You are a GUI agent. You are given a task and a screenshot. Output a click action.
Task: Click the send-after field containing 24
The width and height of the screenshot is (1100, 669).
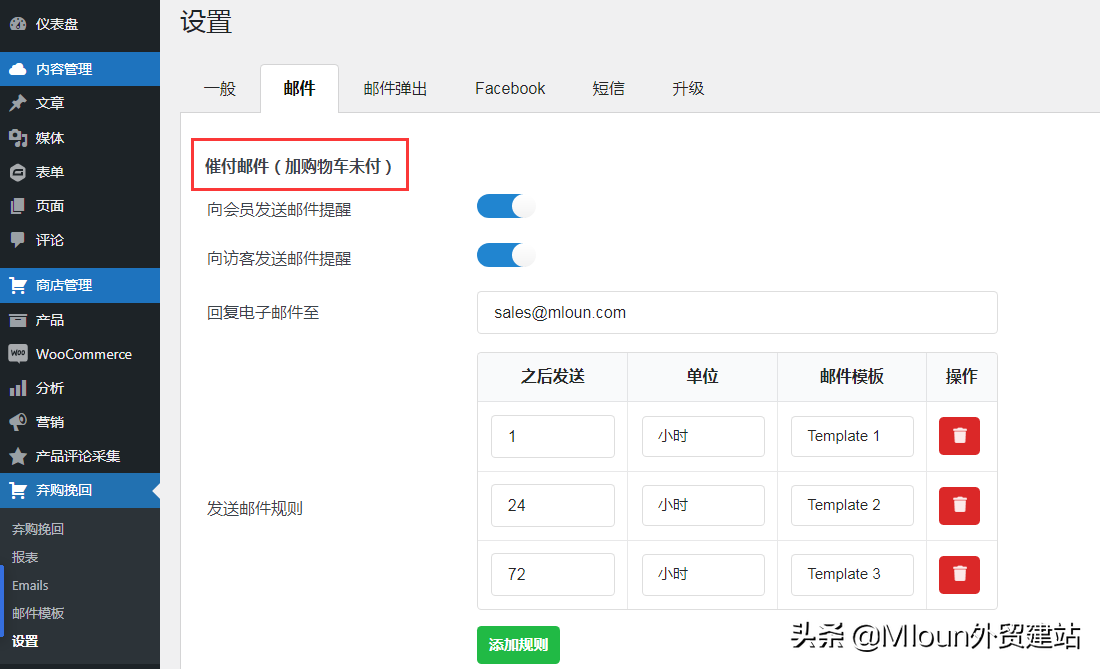tap(553, 505)
